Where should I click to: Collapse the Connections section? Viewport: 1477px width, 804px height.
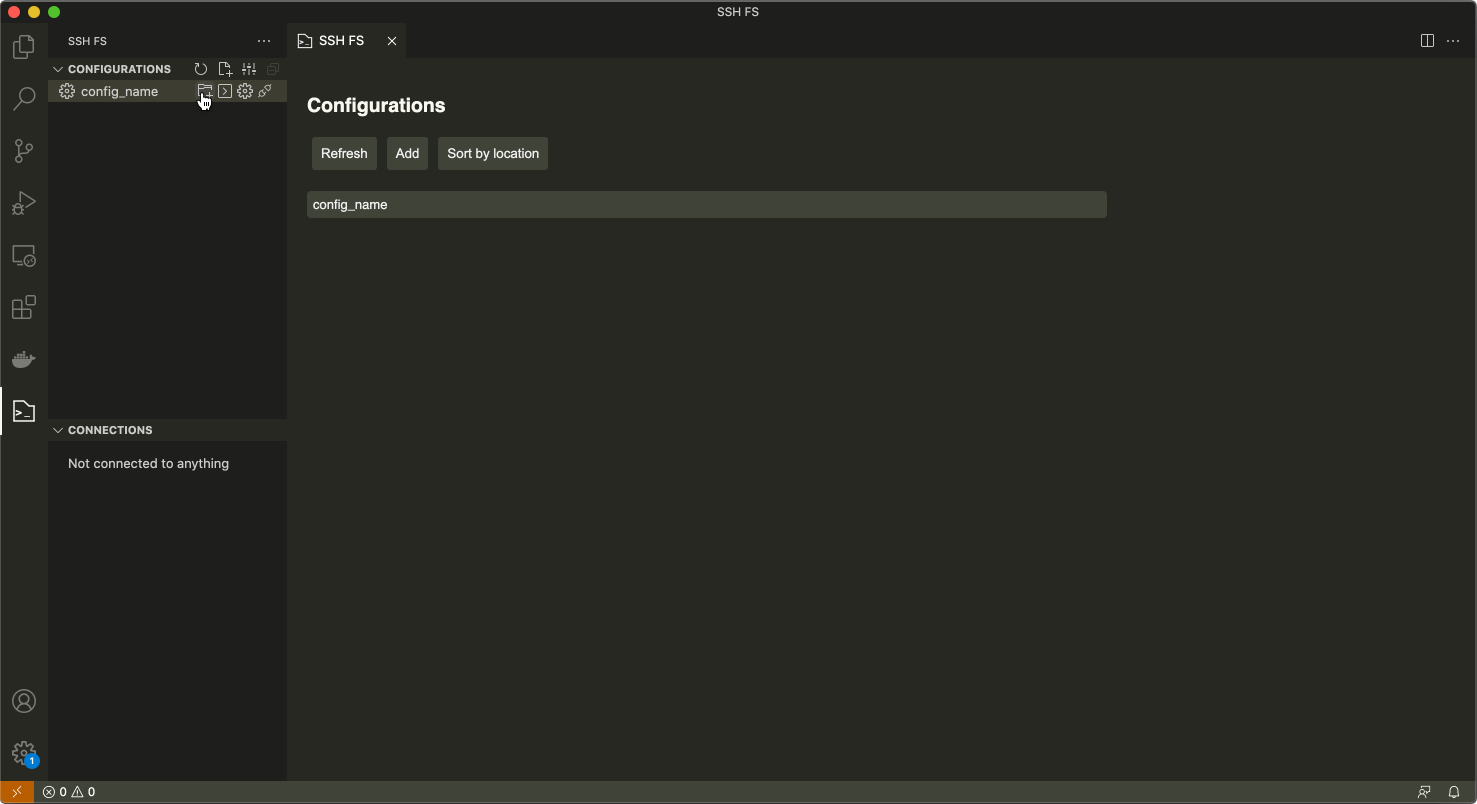click(x=102, y=430)
